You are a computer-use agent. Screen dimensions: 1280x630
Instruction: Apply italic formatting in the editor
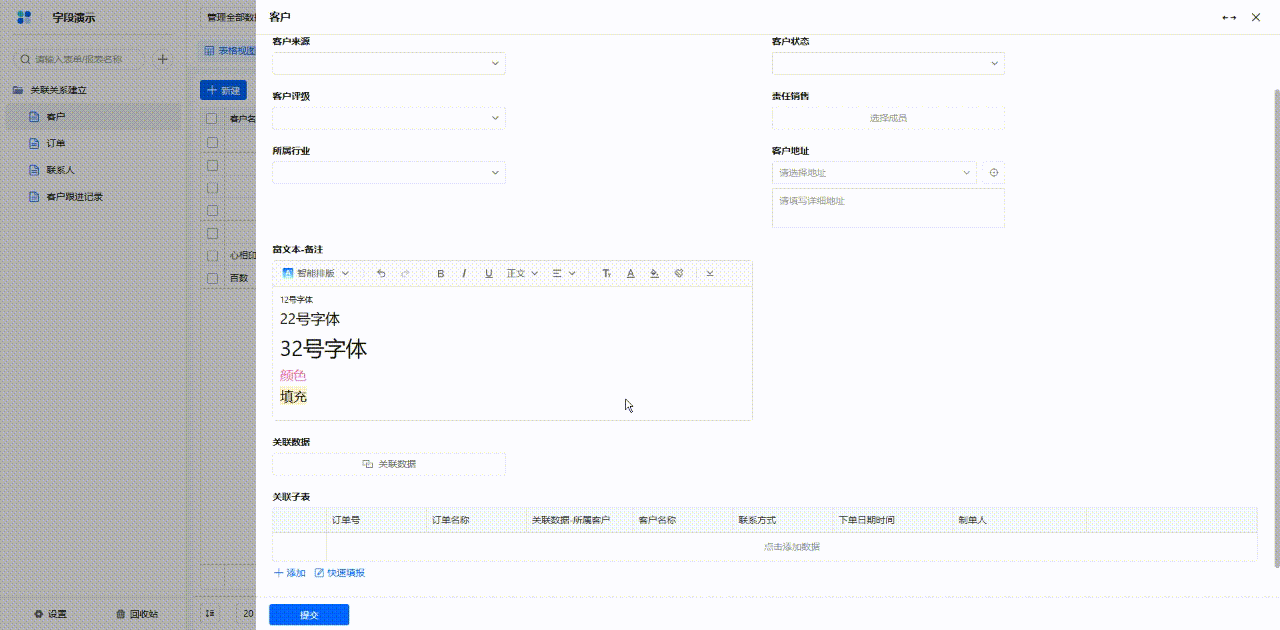[x=464, y=273]
